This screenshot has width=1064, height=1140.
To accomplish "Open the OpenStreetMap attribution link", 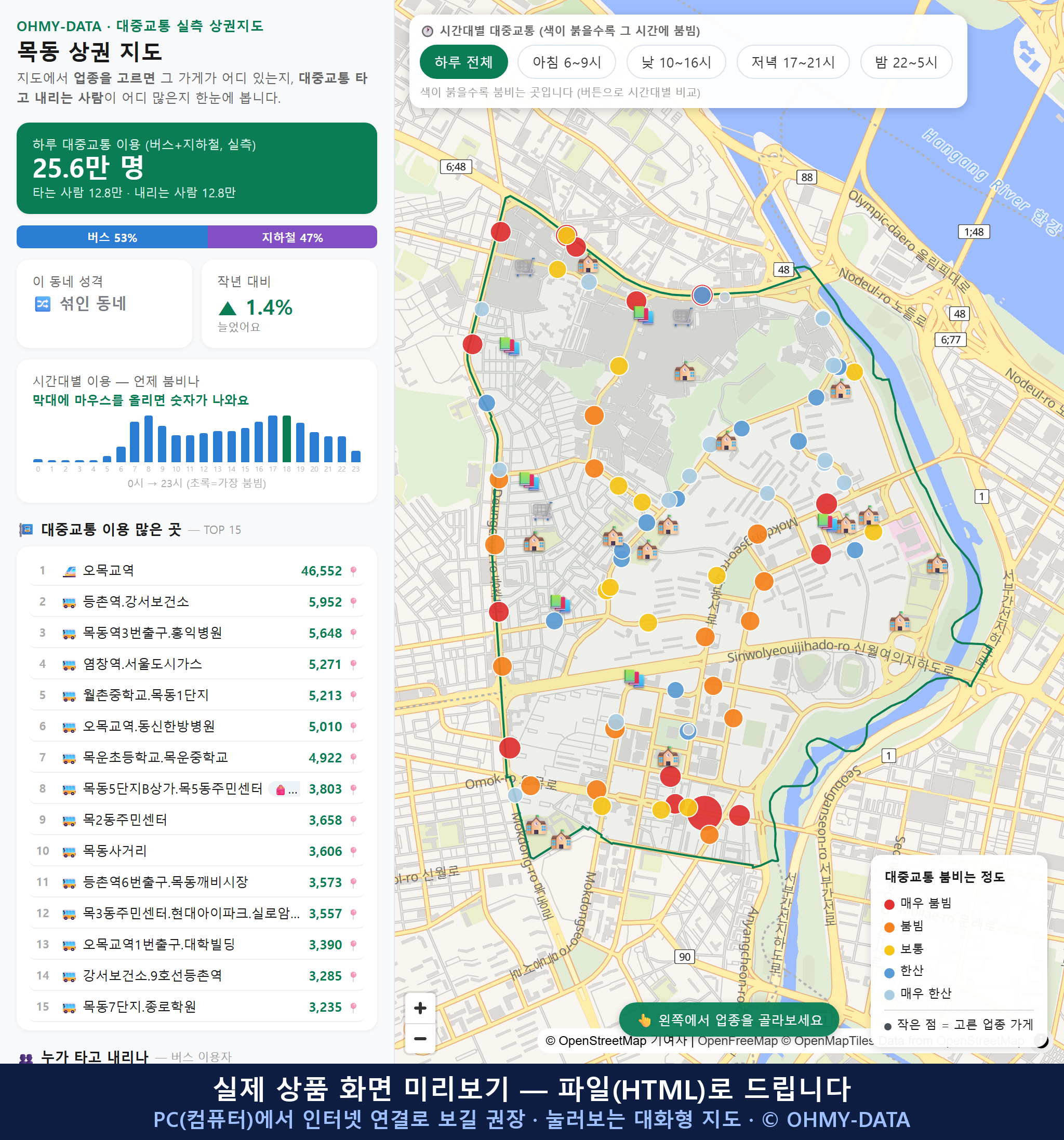I will [595, 1040].
